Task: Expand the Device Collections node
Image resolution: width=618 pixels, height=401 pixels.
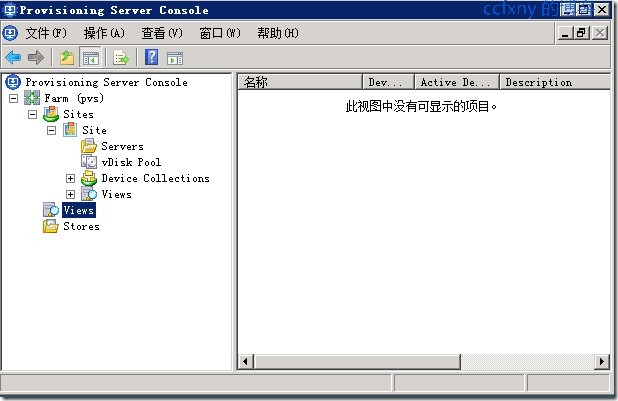Action: (x=71, y=179)
